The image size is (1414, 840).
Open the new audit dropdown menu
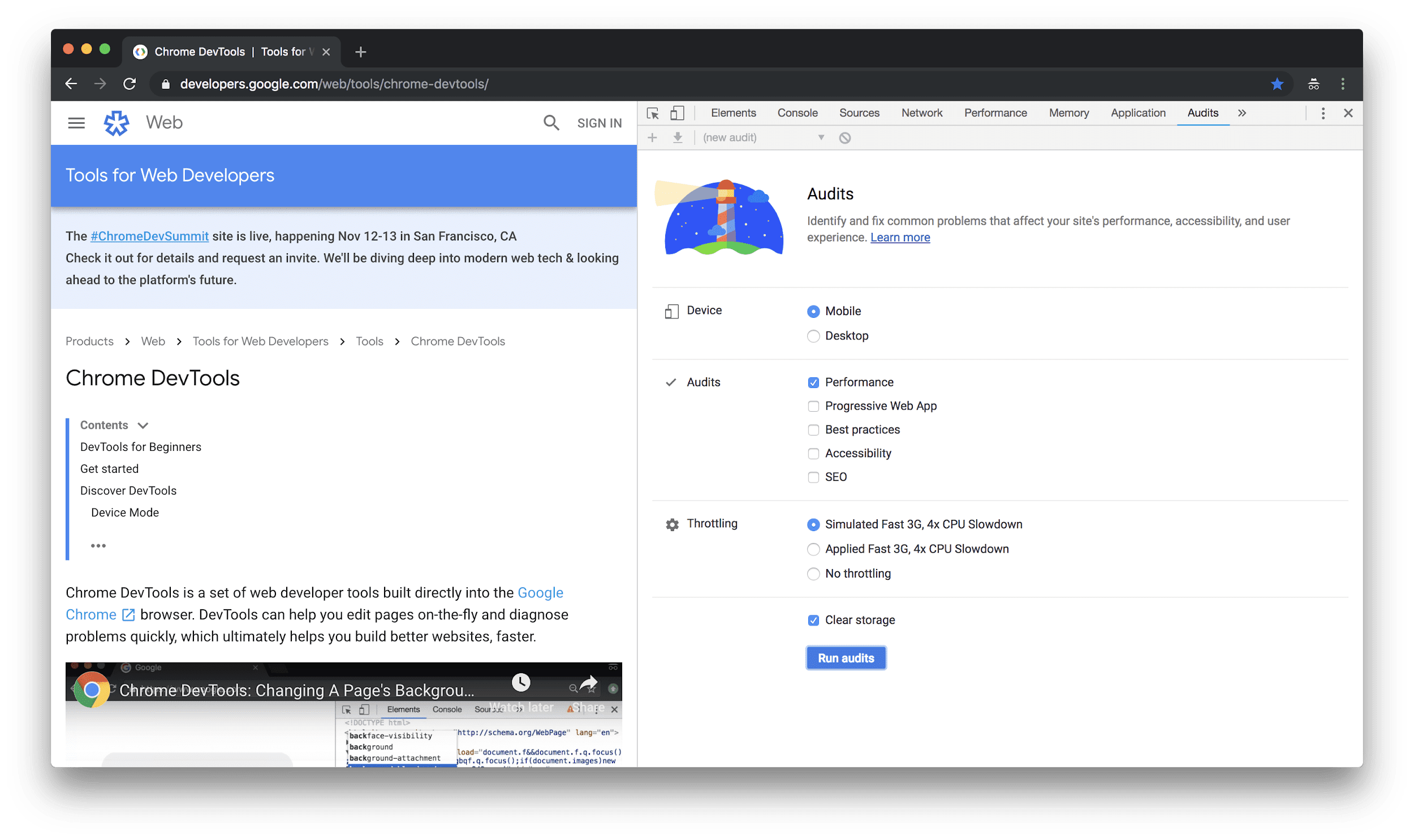point(821,137)
